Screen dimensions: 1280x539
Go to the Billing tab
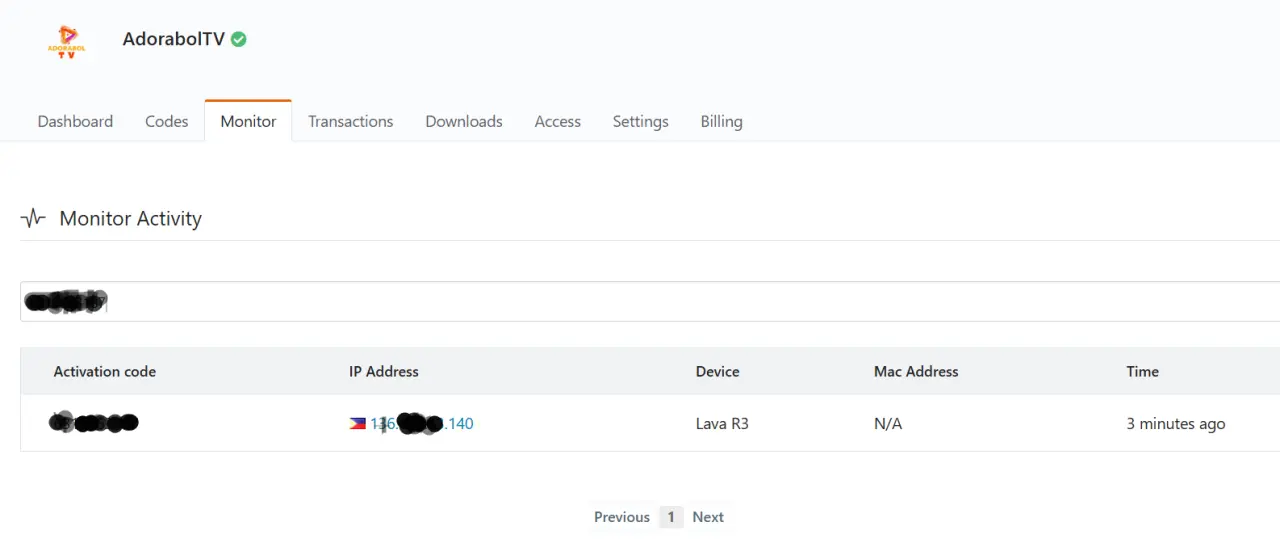pos(721,121)
